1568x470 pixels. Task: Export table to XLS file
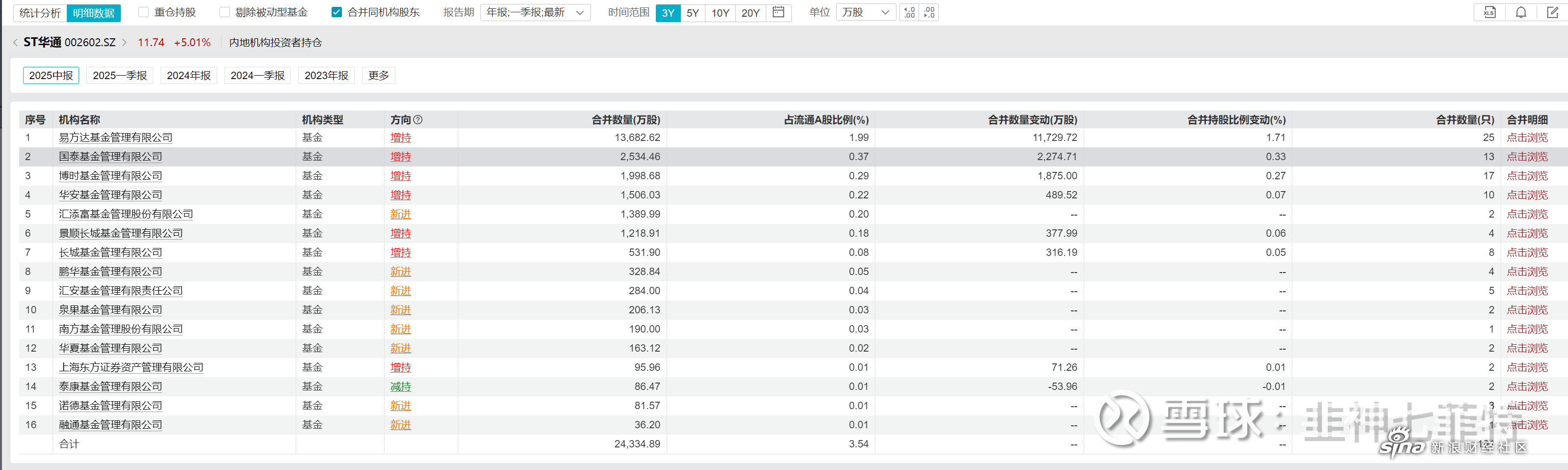click(1489, 12)
